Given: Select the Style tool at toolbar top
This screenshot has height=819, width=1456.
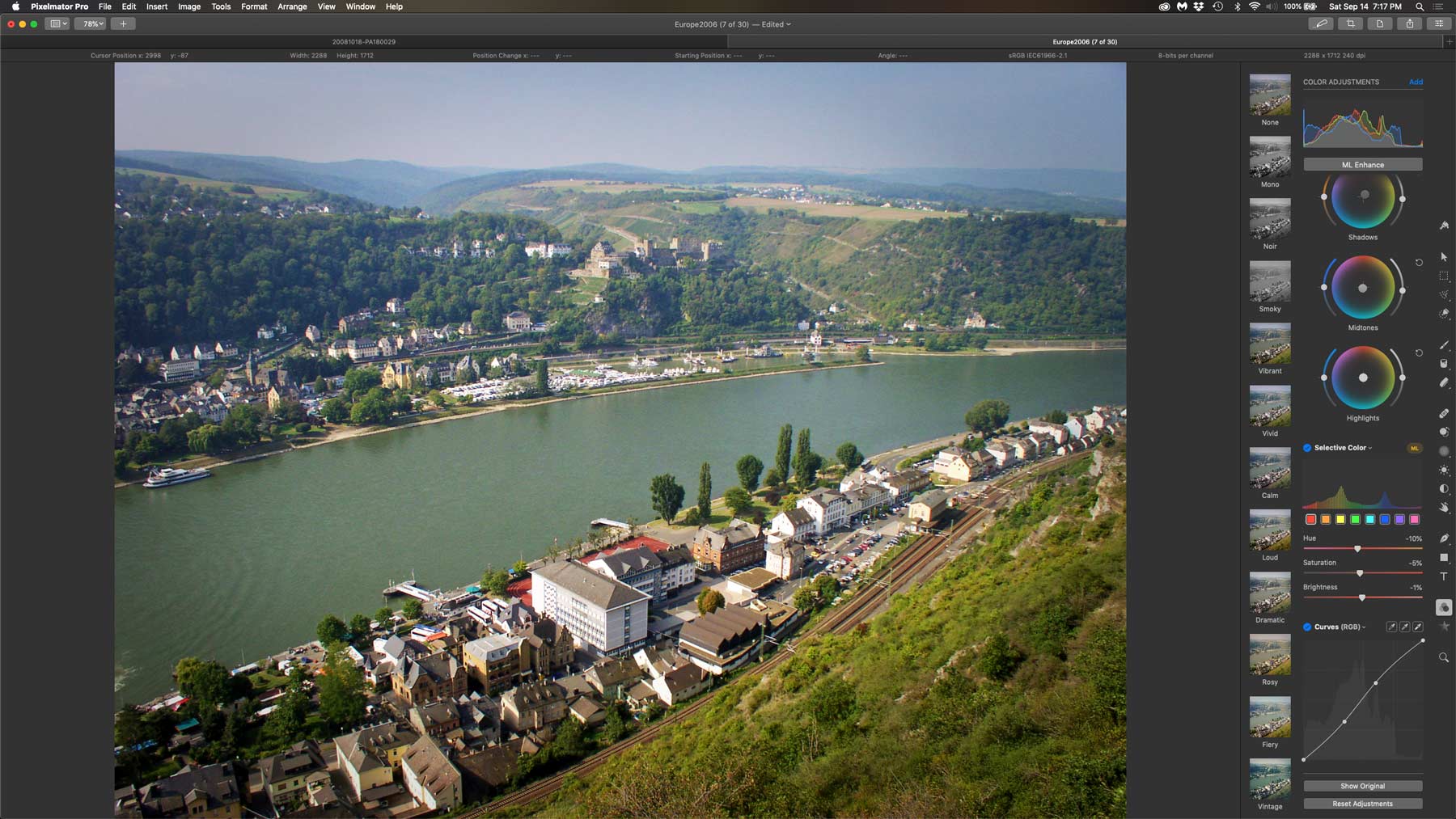Looking at the screenshot, I should (x=1444, y=226).
